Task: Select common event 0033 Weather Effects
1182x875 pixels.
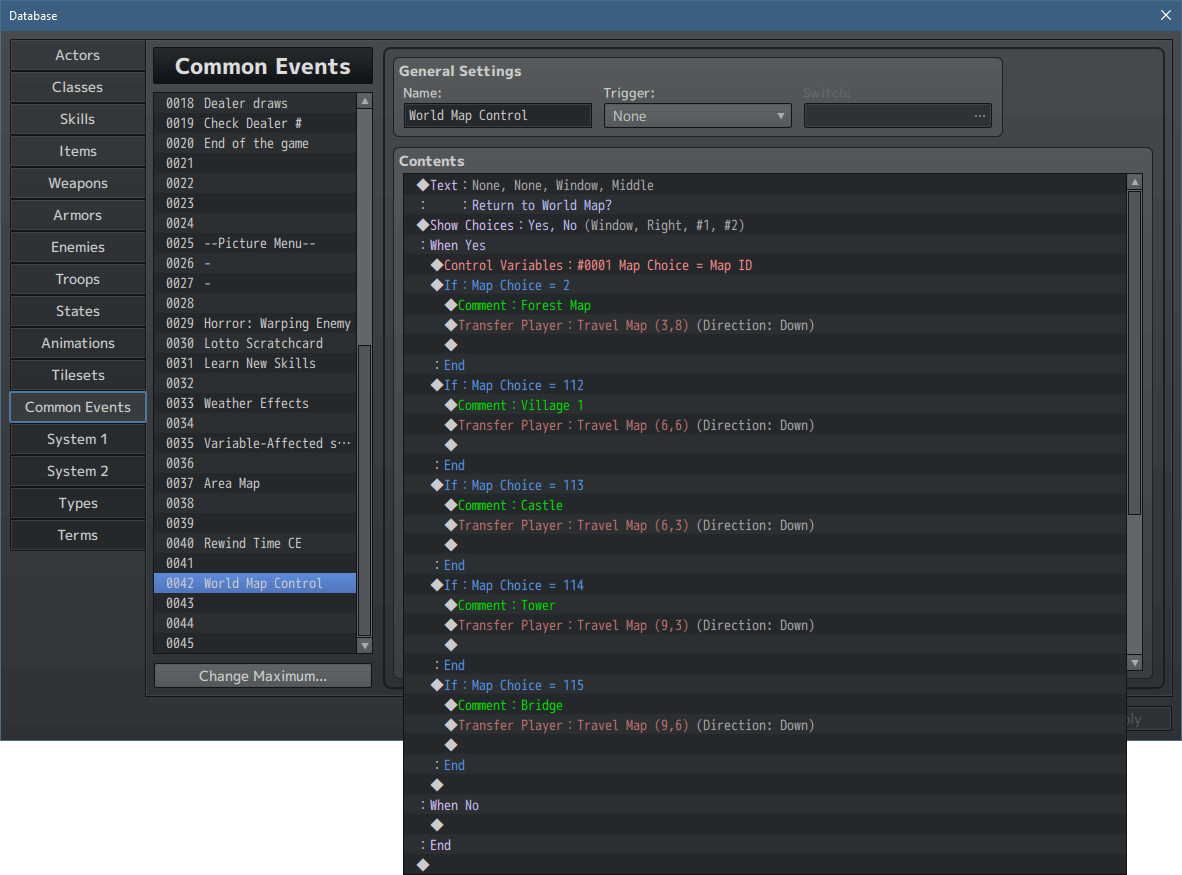Action: pos(256,403)
